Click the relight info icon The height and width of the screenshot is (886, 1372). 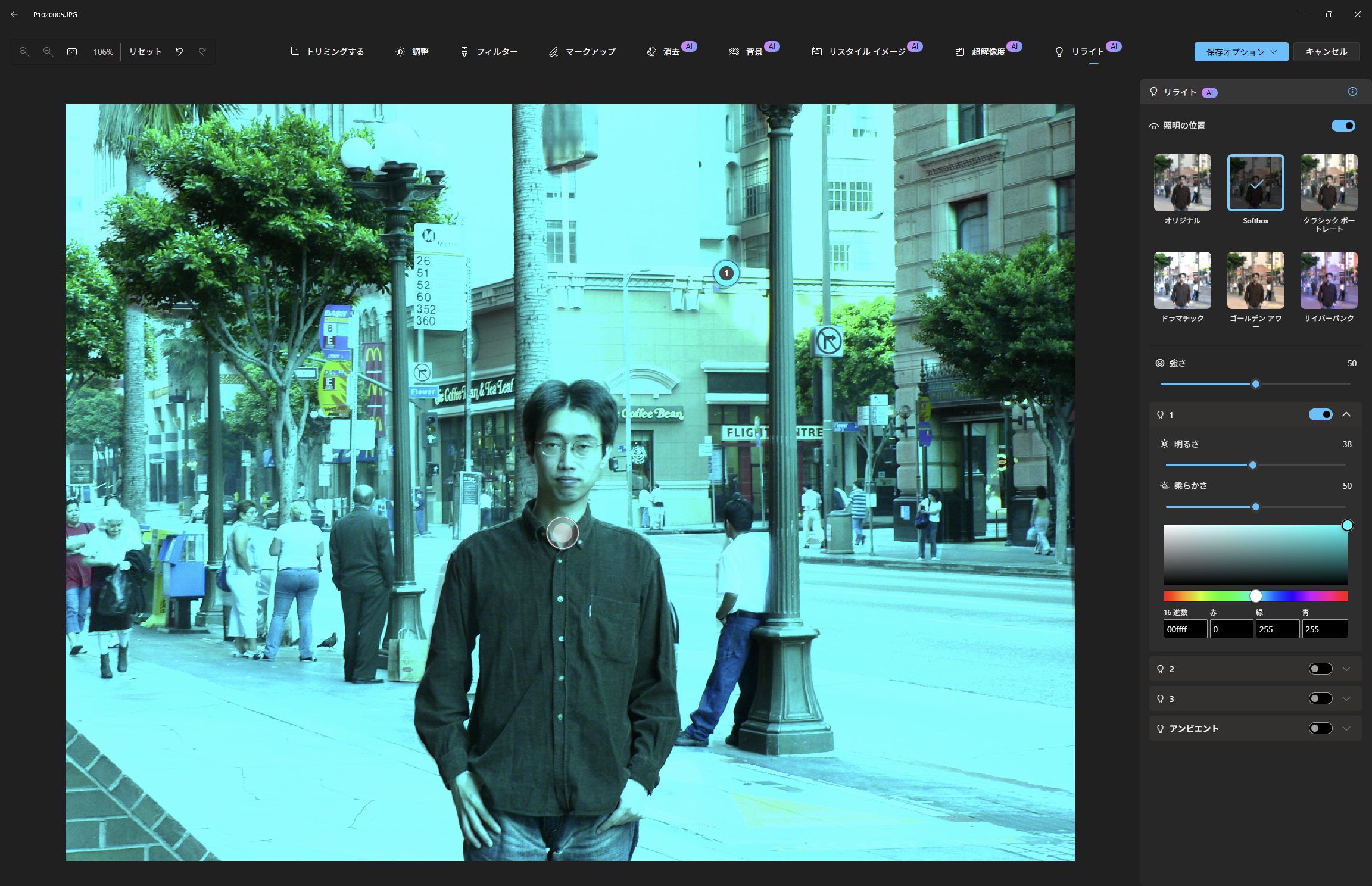coord(1352,92)
